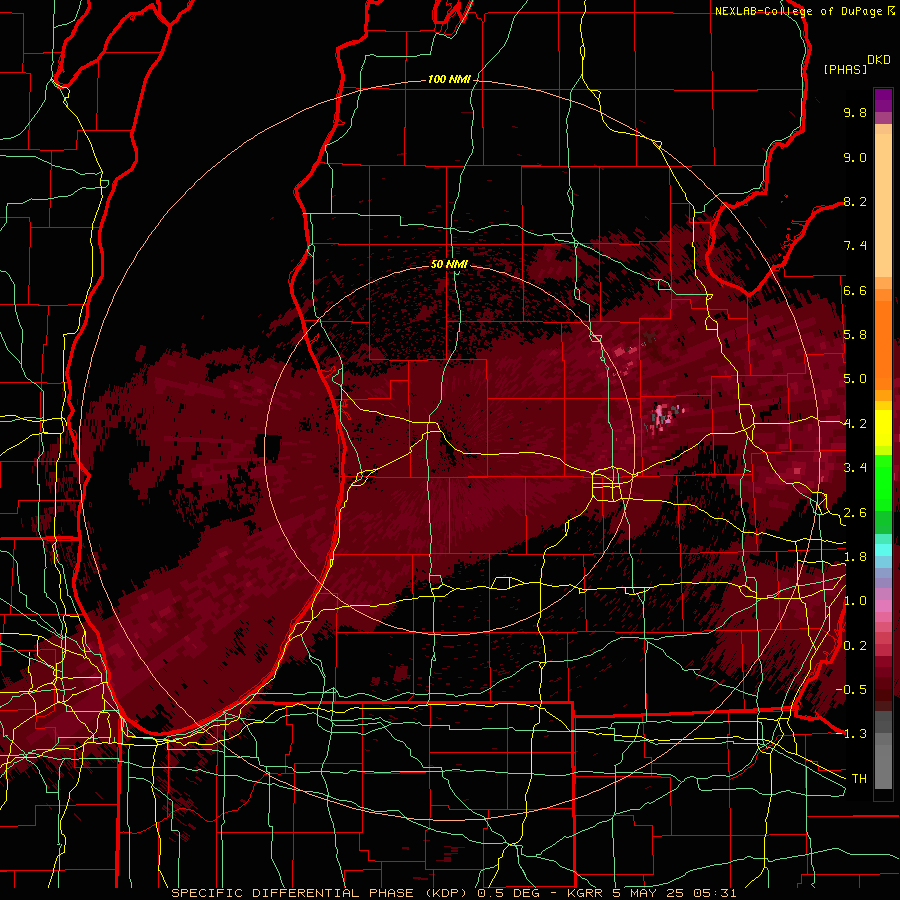Select the 8.2 legend value

pos(855,201)
